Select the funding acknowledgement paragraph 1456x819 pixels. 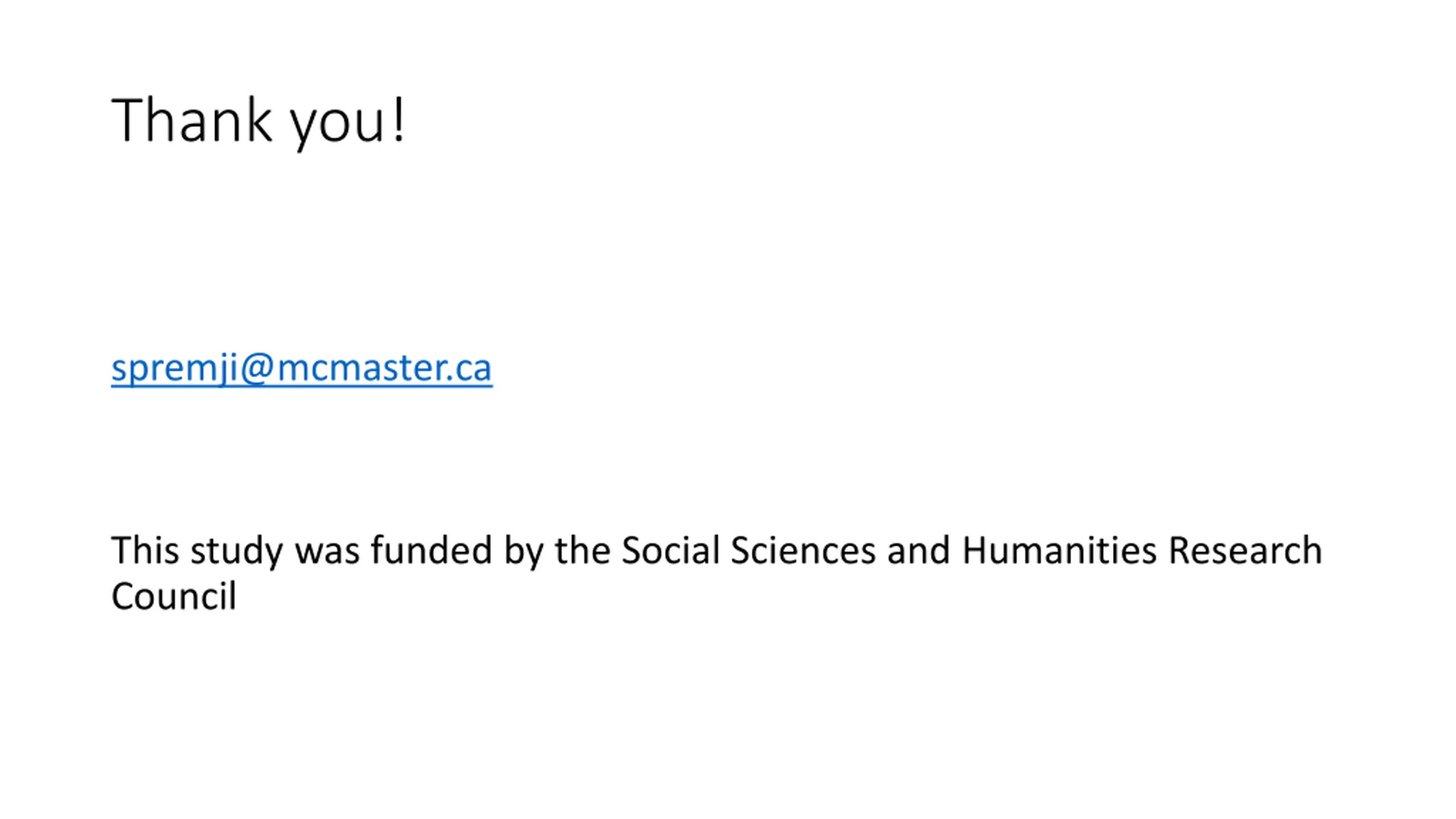717,573
